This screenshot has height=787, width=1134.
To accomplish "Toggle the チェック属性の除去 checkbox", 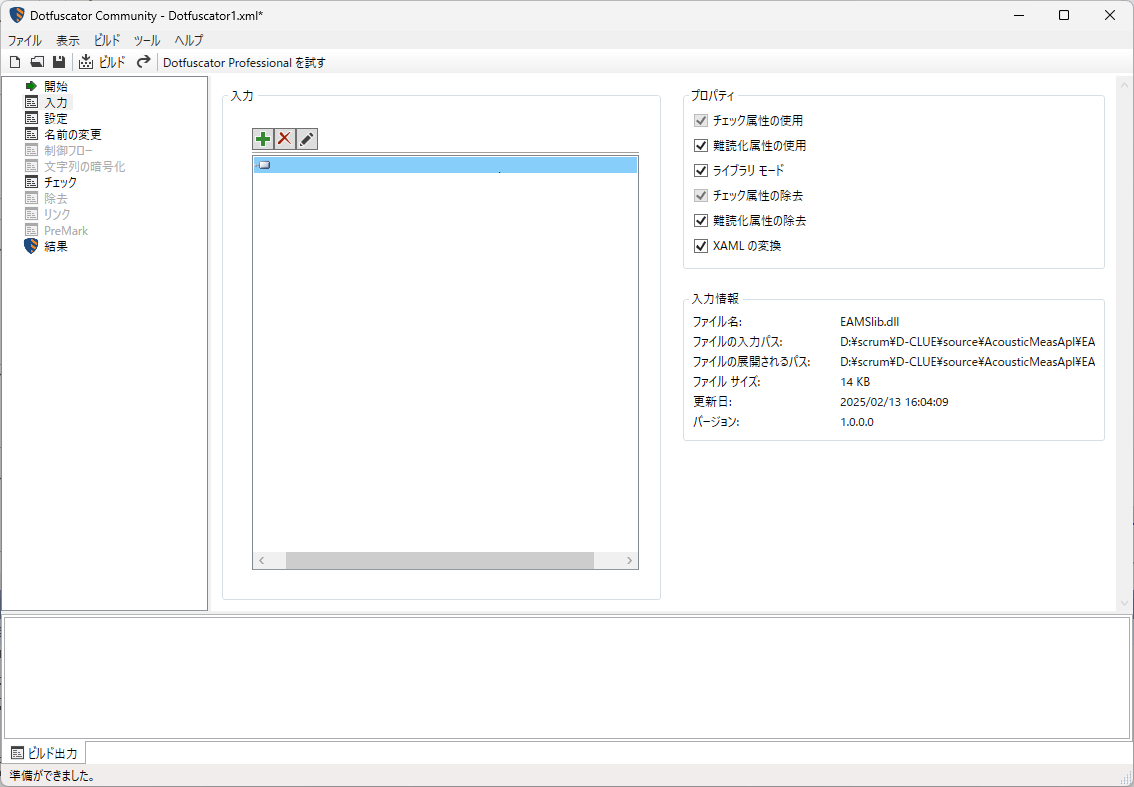I will click(x=700, y=195).
